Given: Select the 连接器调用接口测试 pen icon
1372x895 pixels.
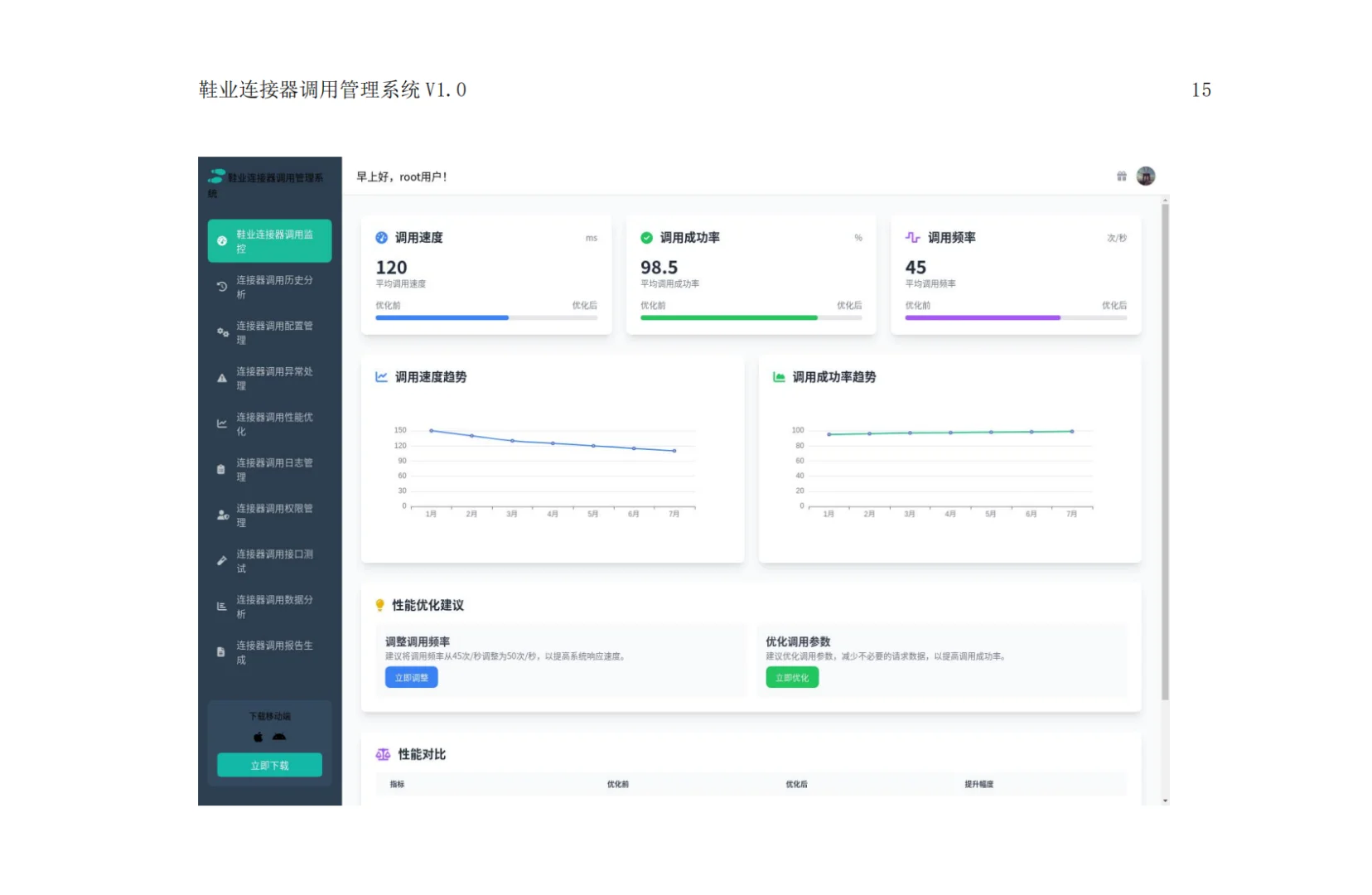Looking at the screenshot, I should (x=221, y=560).
